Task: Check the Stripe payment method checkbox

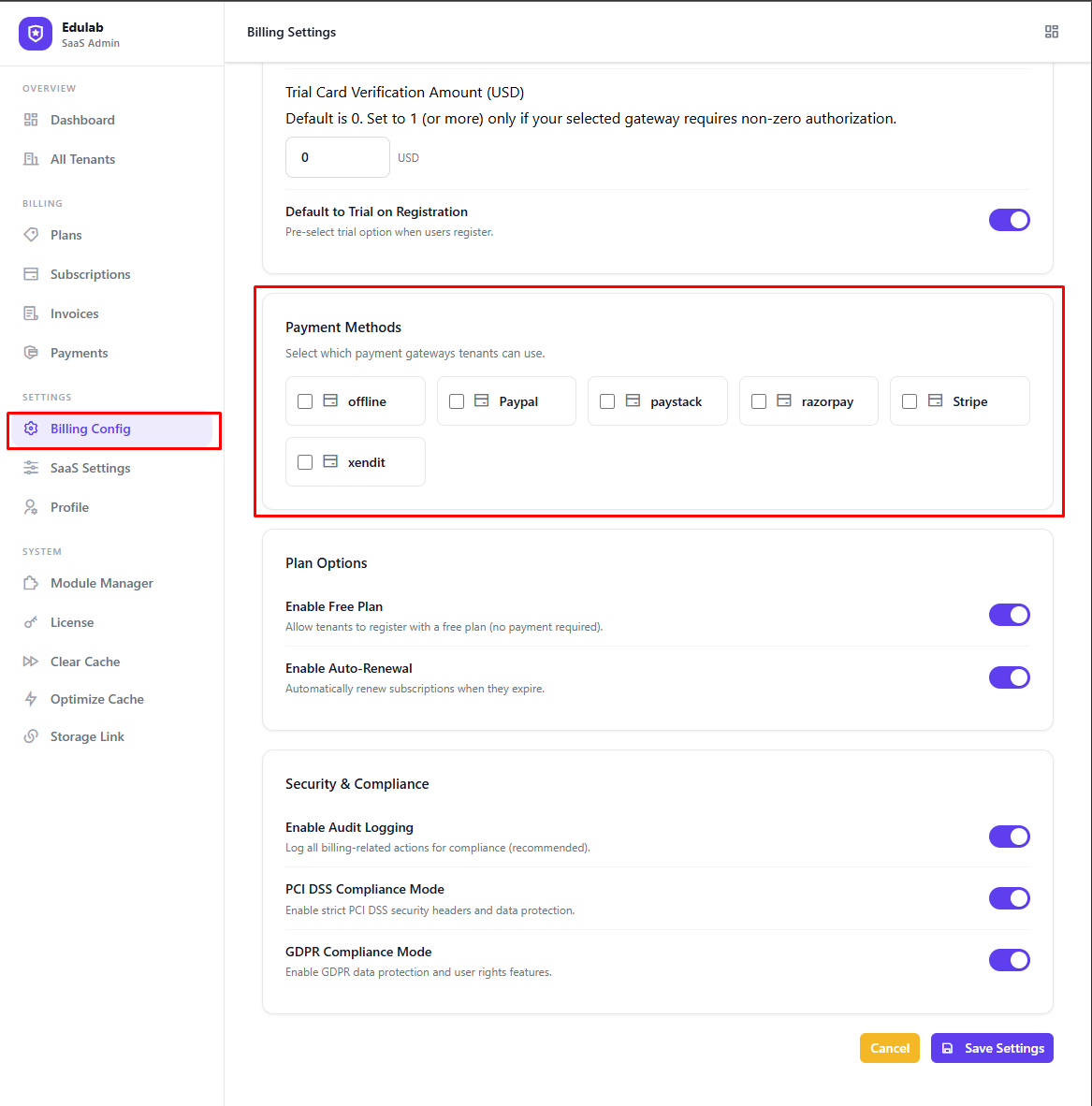Action: [909, 400]
